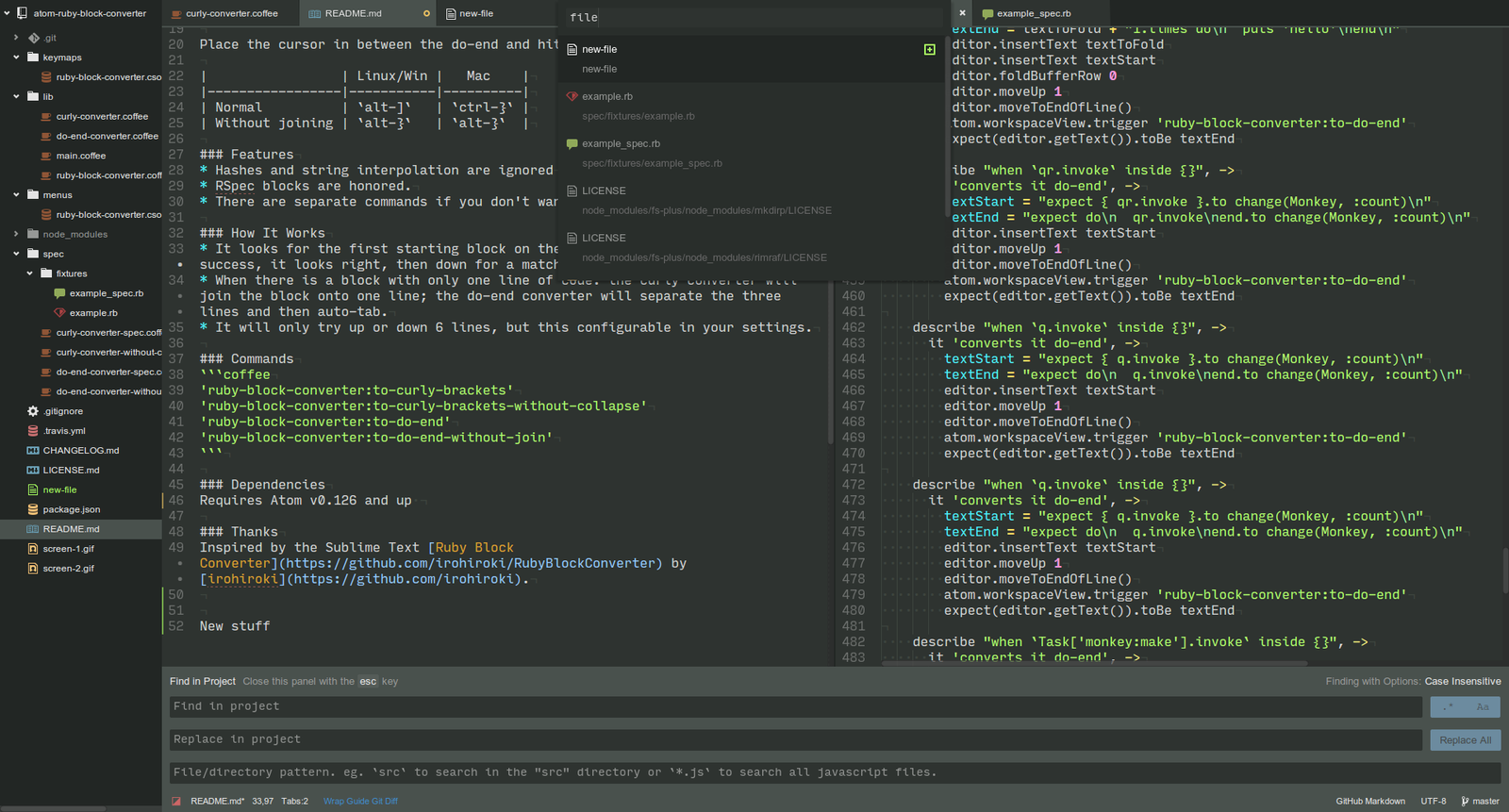Open example.rb from fuzzy finder results

[x=752, y=106]
